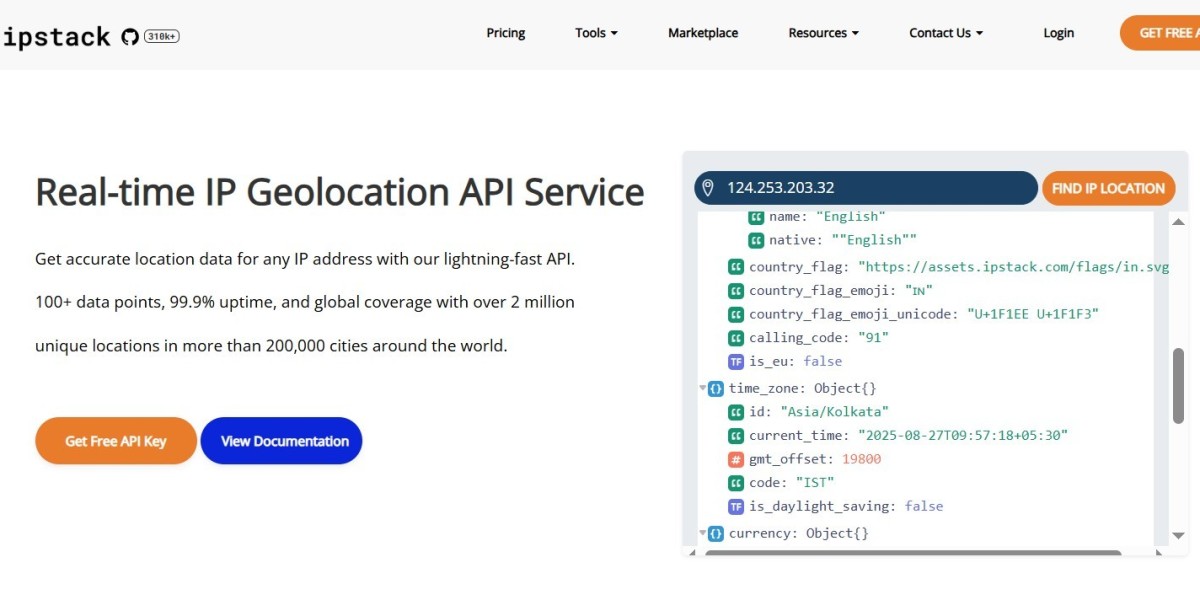Collapse the time_zone object node
The width and height of the screenshot is (1200, 600).
coord(703,388)
